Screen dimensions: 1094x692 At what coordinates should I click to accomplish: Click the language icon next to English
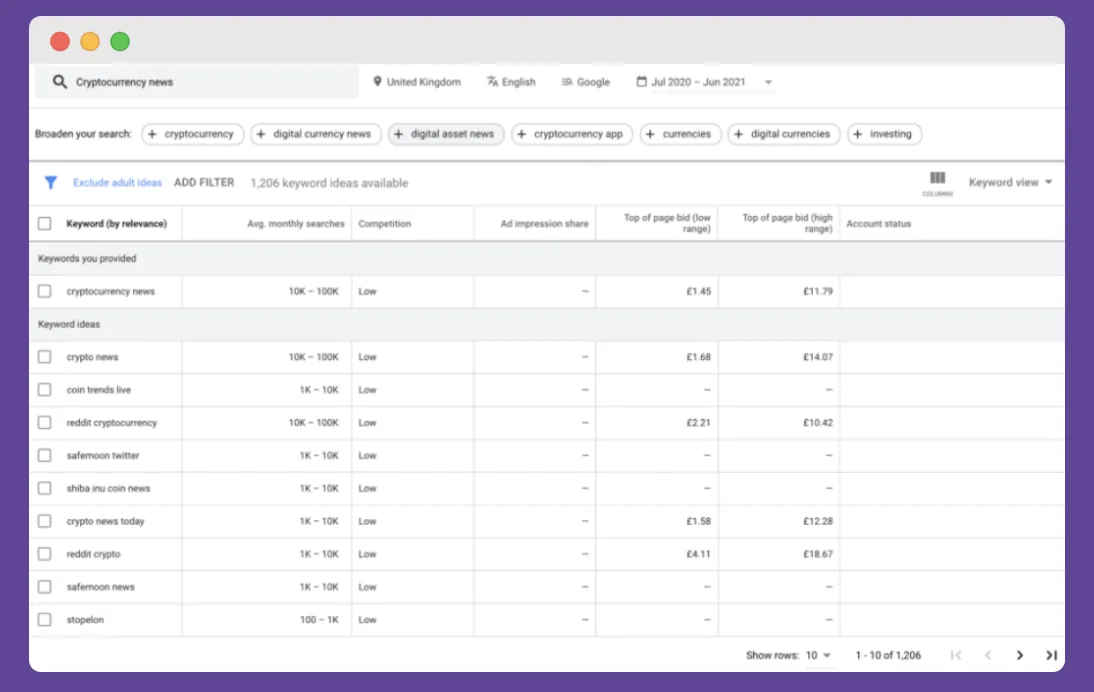[492, 82]
